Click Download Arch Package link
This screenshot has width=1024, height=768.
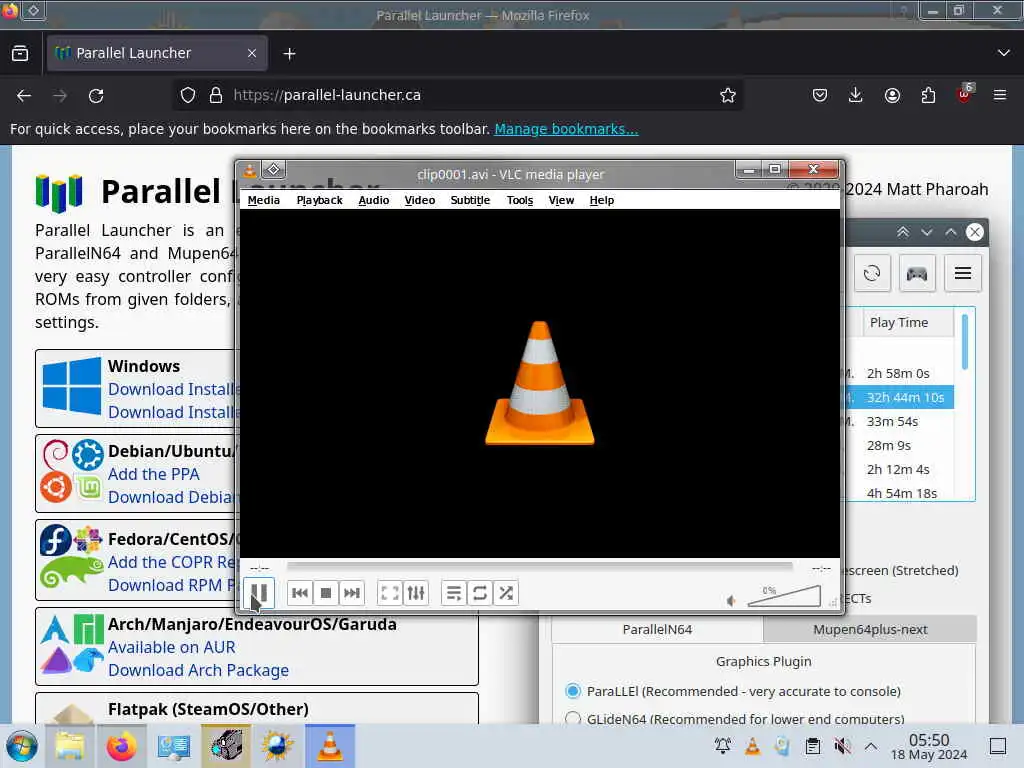(199, 670)
